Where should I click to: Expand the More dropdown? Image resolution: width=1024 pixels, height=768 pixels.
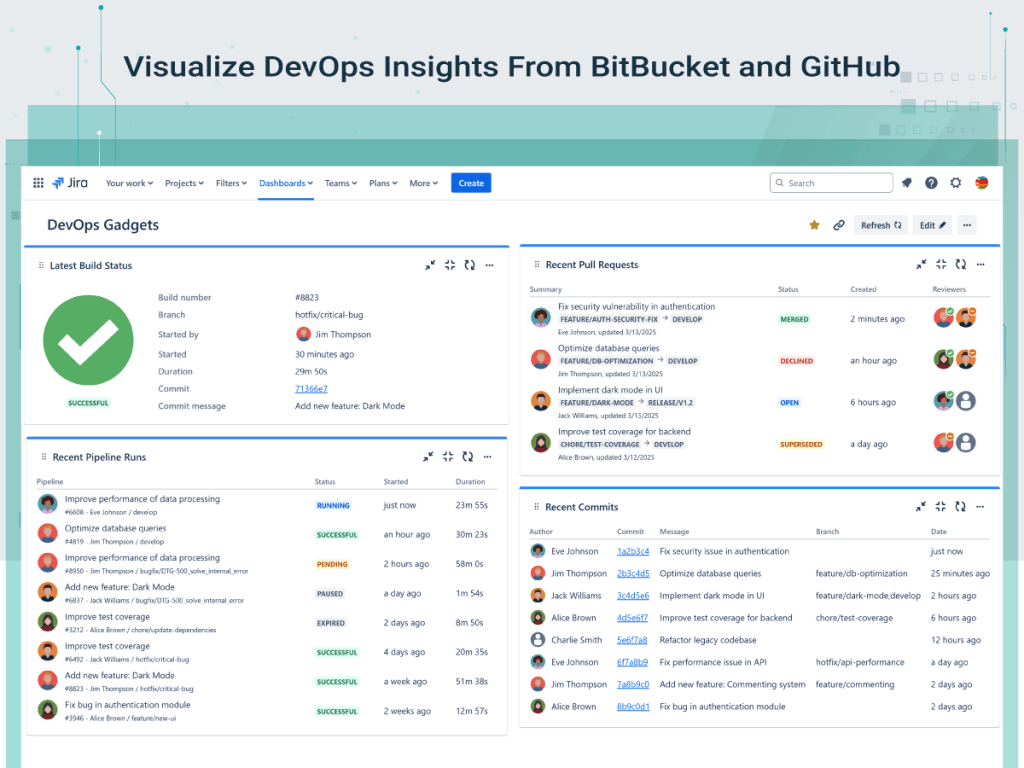(x=423, y=183)
